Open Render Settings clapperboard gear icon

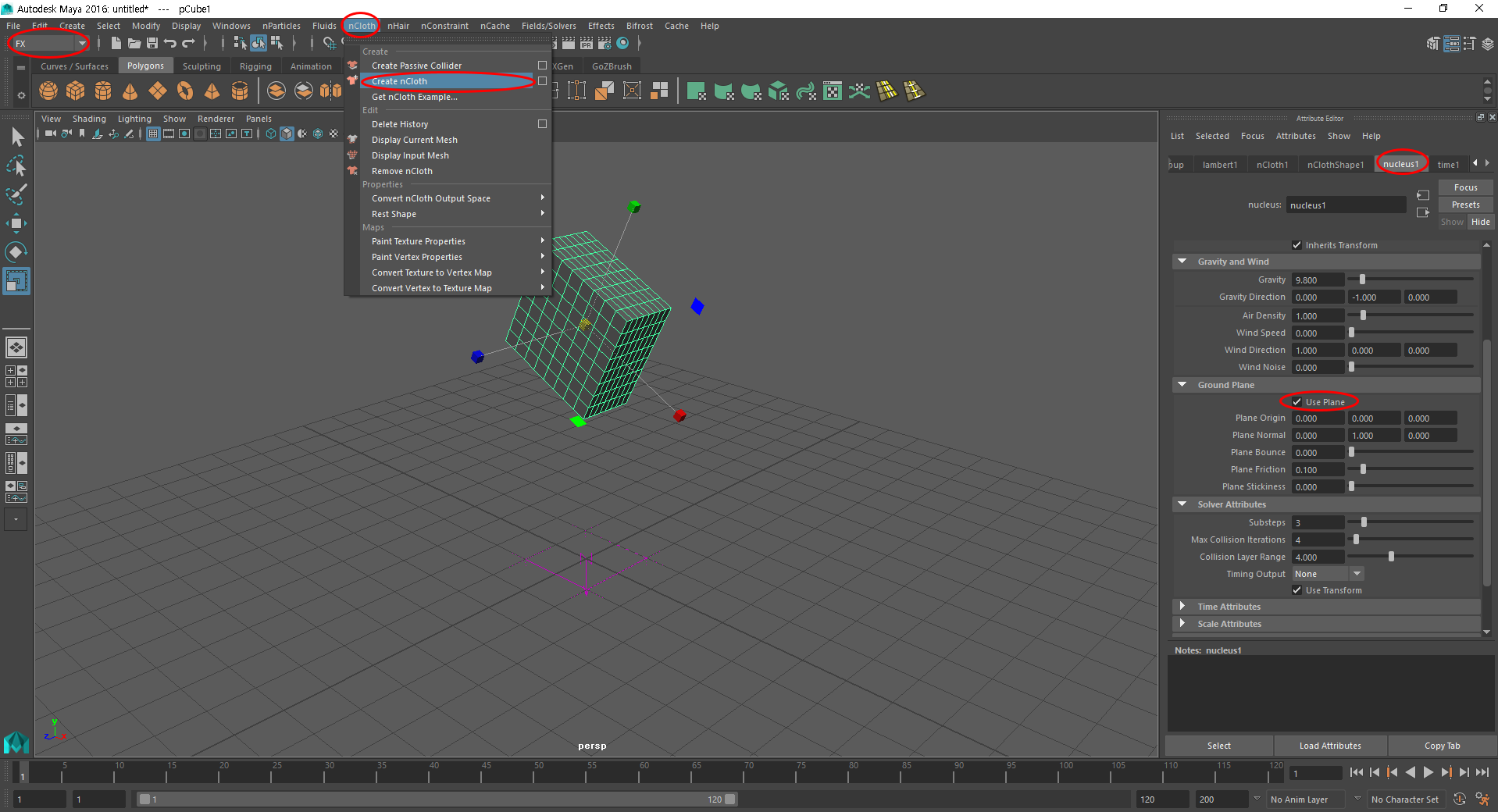tap(605, 44)
